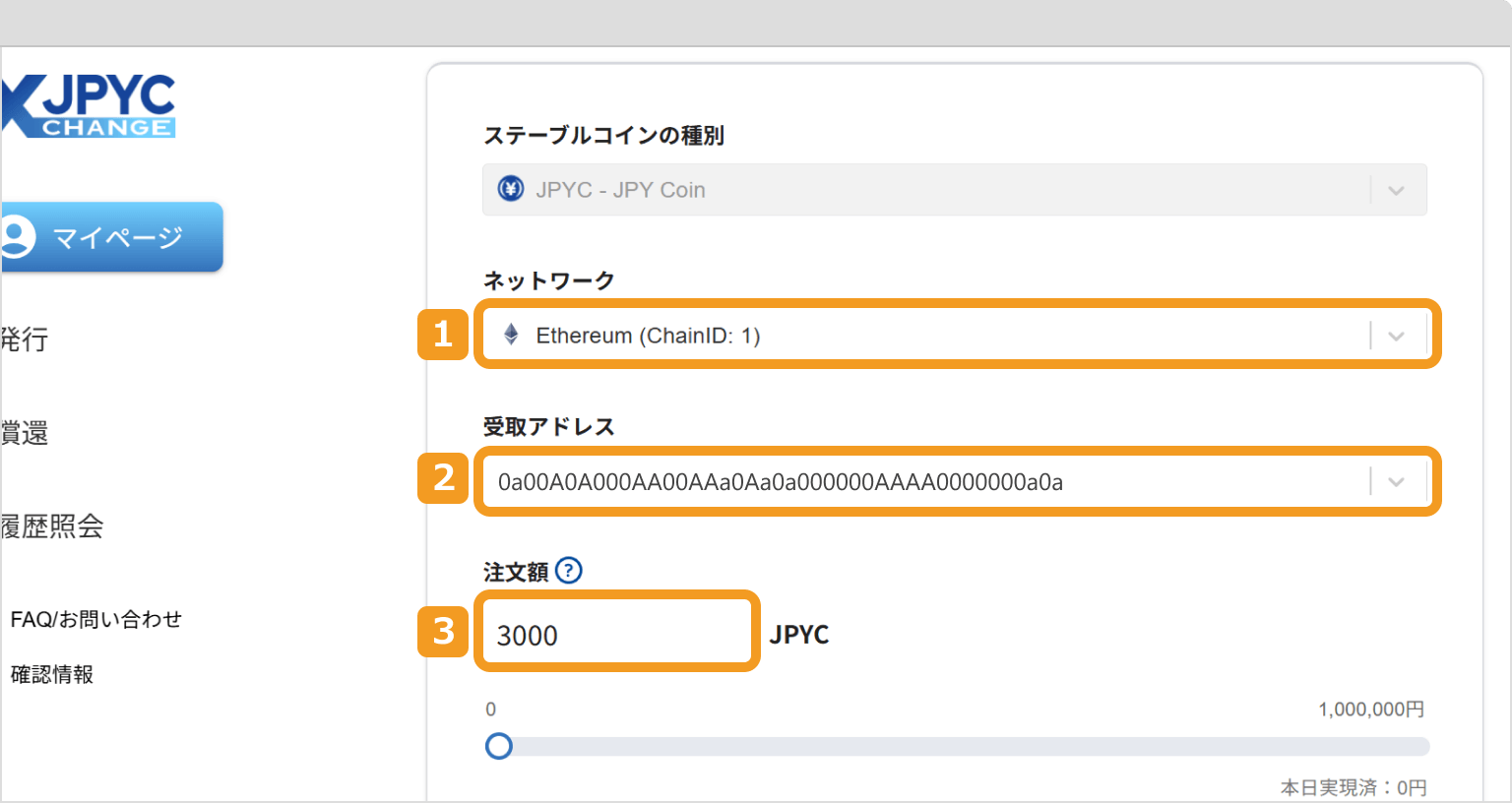
Task: Click the マイページ button
Action: coord(113,236)
